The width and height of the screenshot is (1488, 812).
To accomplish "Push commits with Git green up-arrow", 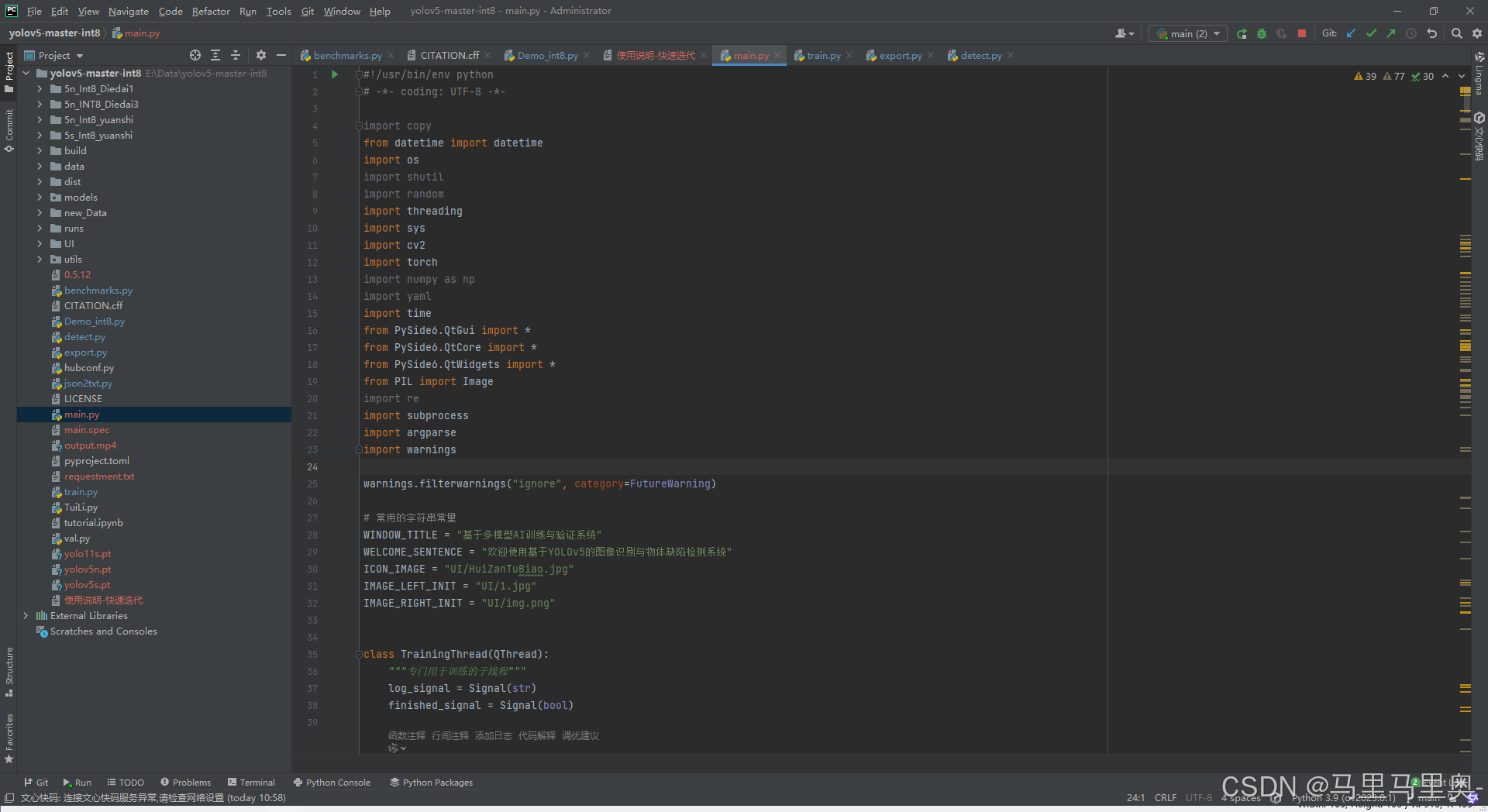I will click(x=1391, y=33).
